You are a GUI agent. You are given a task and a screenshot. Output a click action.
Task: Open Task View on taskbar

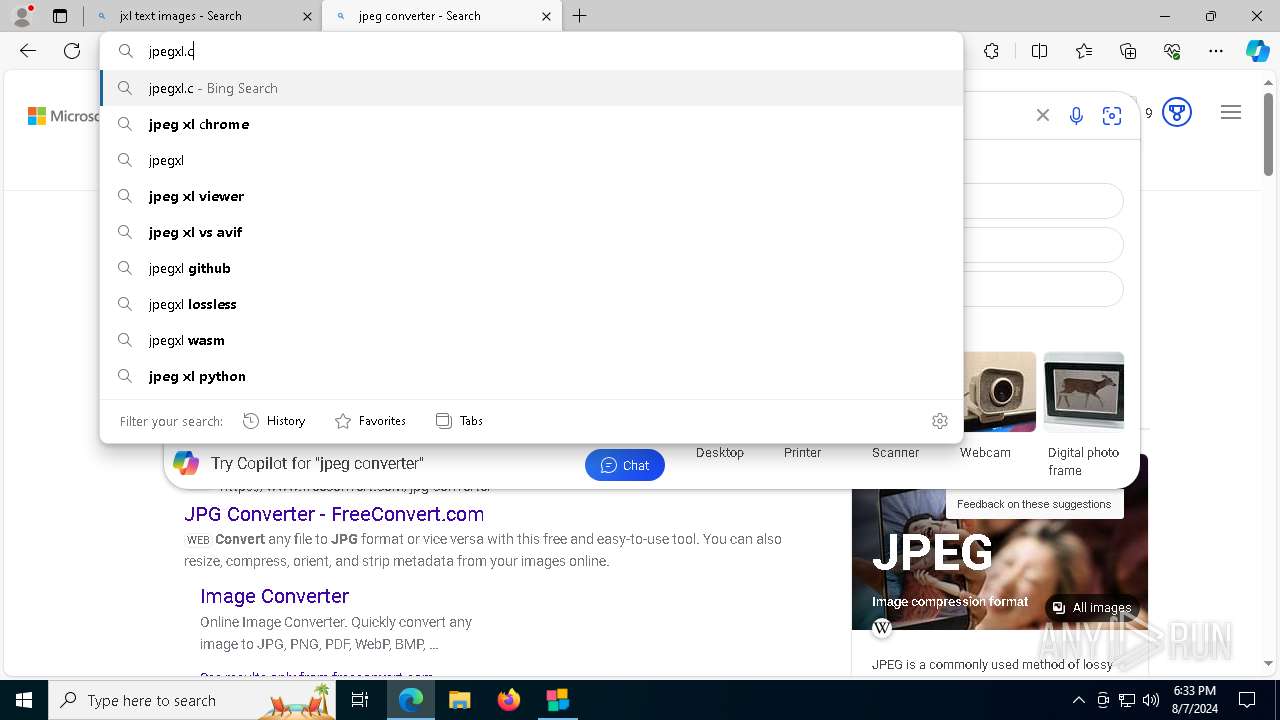(x=360, y=700)
